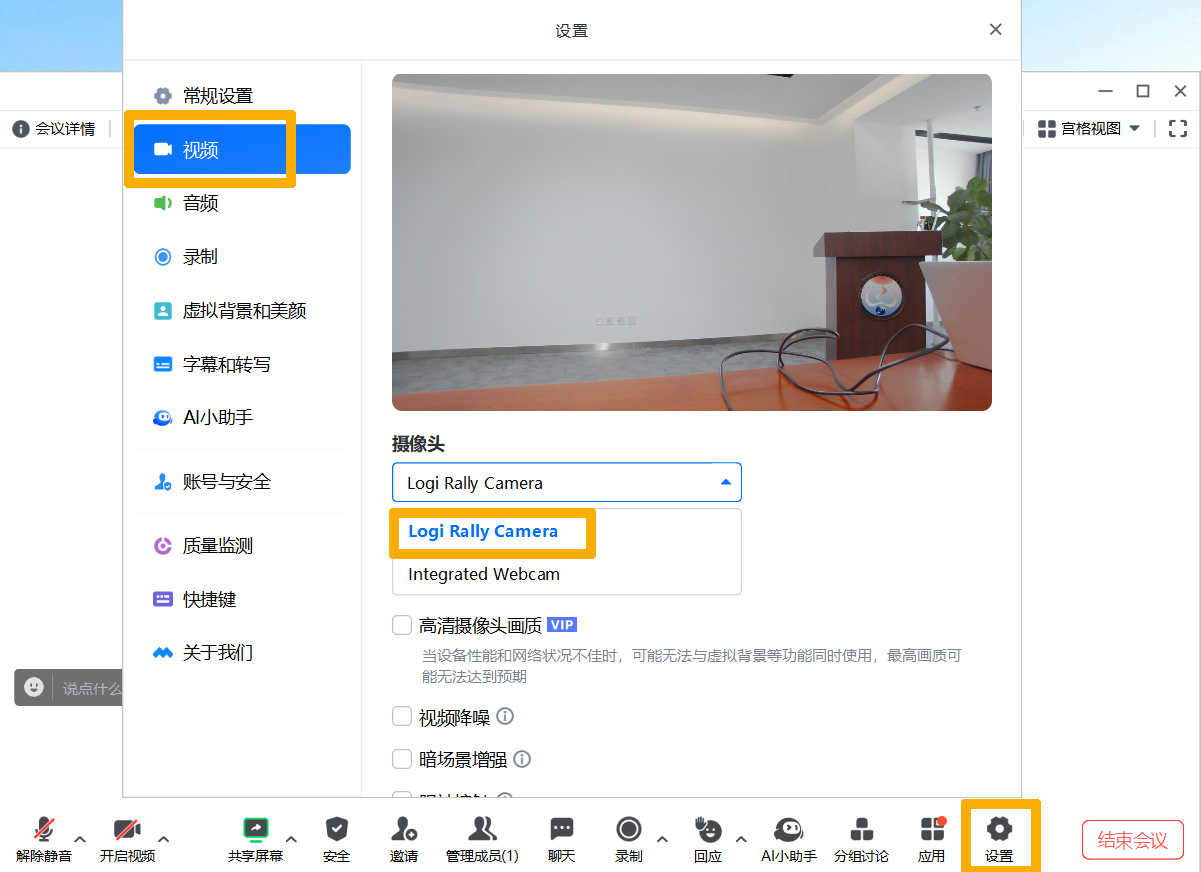Click the 邀请 invite icon
1201x872 pixels.
click(403, 829)
